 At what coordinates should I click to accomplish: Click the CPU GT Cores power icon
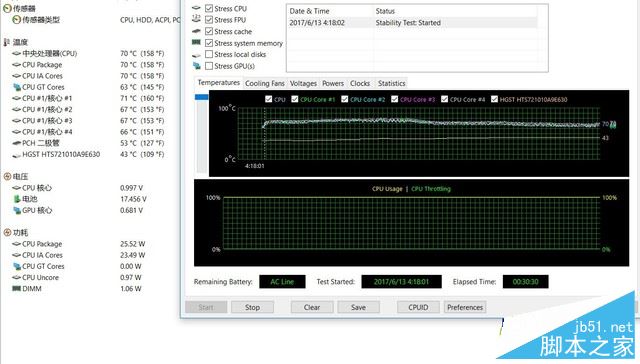point(17,266)
